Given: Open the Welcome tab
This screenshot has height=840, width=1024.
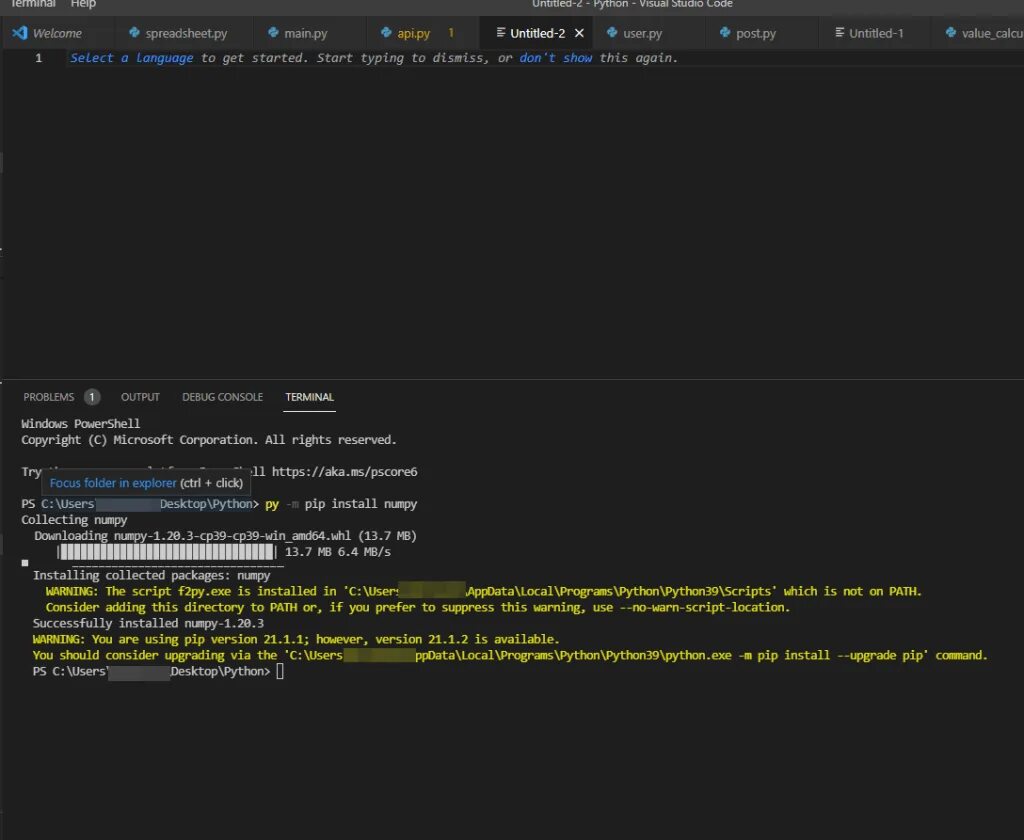Looking at the screenshot, I should [x=57, y=33].
